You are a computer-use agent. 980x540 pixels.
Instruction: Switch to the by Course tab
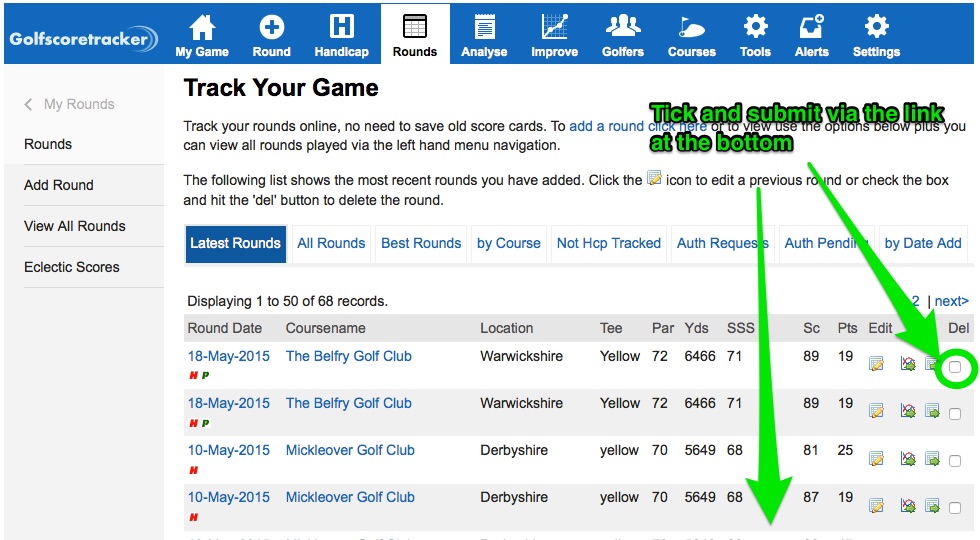pyautogui.click(x=508, y=243)
